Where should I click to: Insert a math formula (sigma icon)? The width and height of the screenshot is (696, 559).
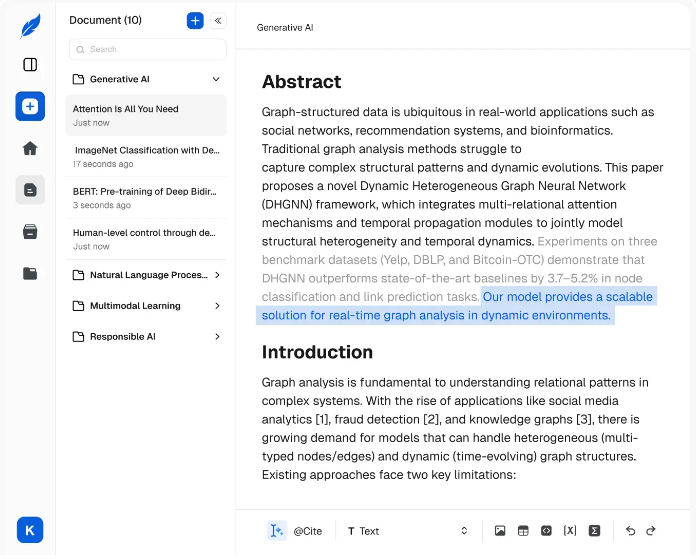(x=594, y=531)
